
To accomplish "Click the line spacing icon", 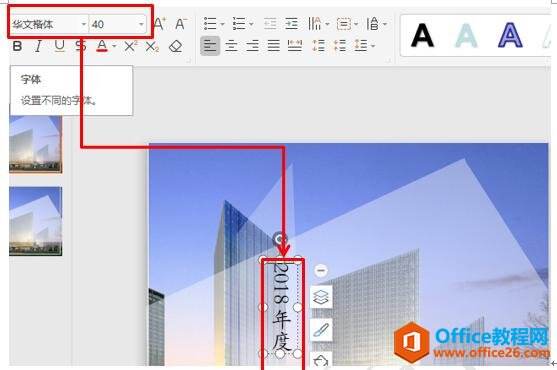I will point(361,46).
